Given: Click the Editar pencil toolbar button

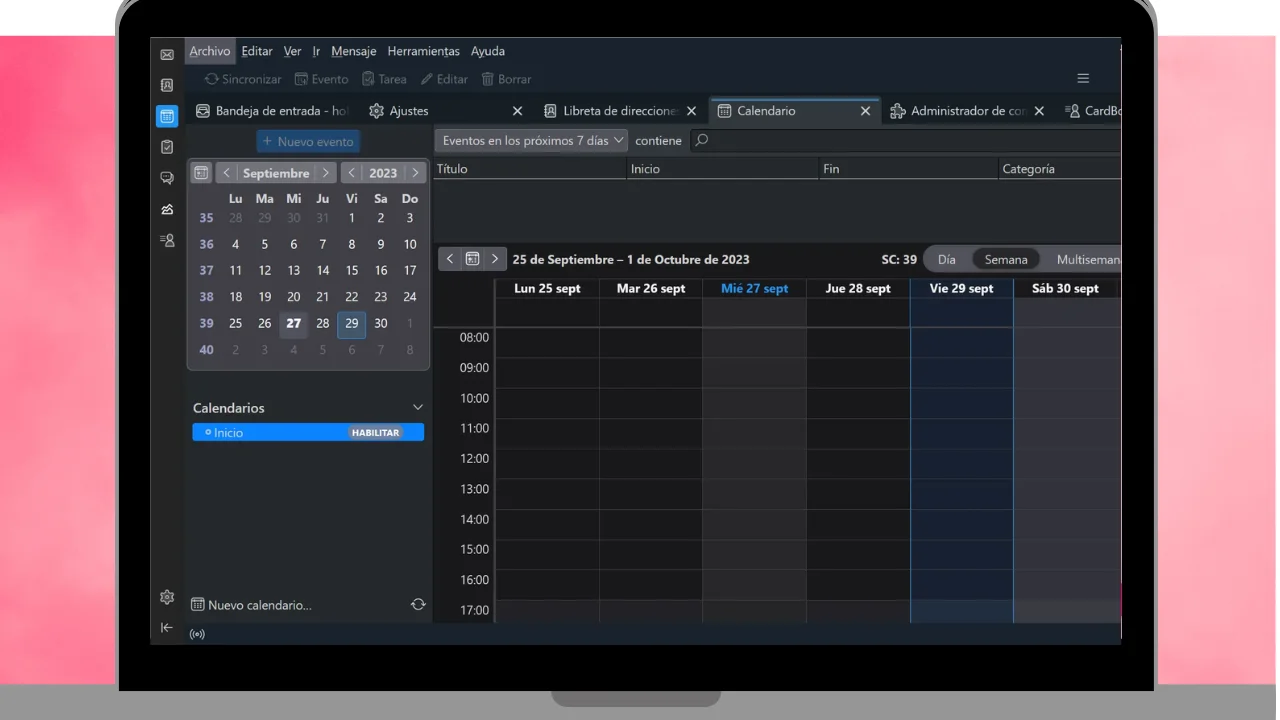Looking at the screenshot, I should tap(444, 79).
